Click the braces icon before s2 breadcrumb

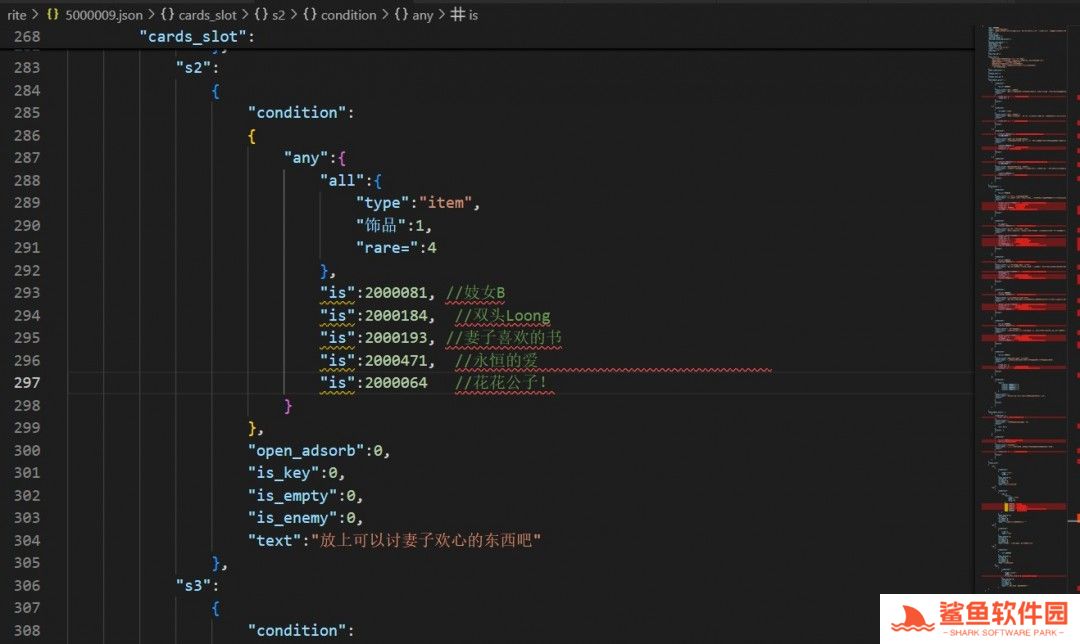(260, 15)
